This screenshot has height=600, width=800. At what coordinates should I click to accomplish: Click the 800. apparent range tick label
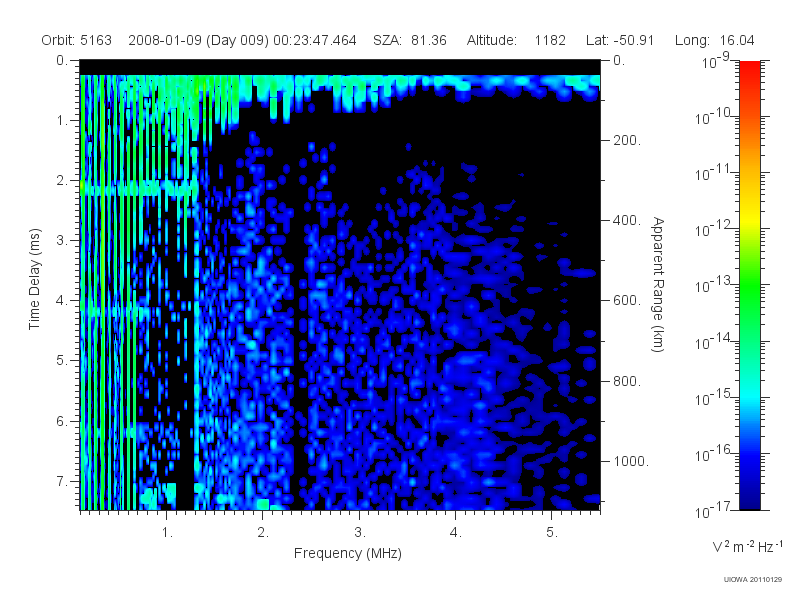click(627, 381)
